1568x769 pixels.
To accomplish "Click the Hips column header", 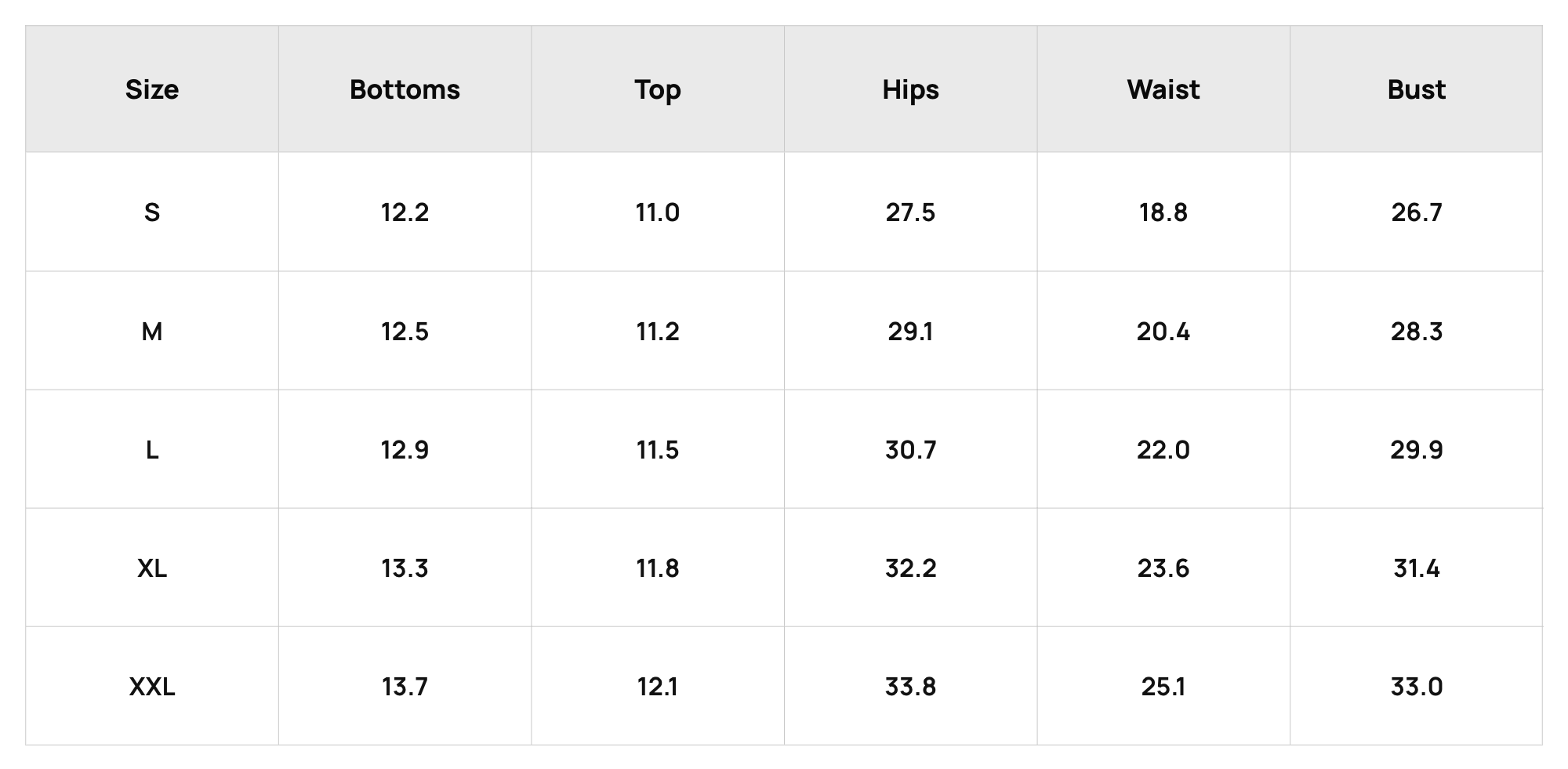I will [x=910, y=90].
